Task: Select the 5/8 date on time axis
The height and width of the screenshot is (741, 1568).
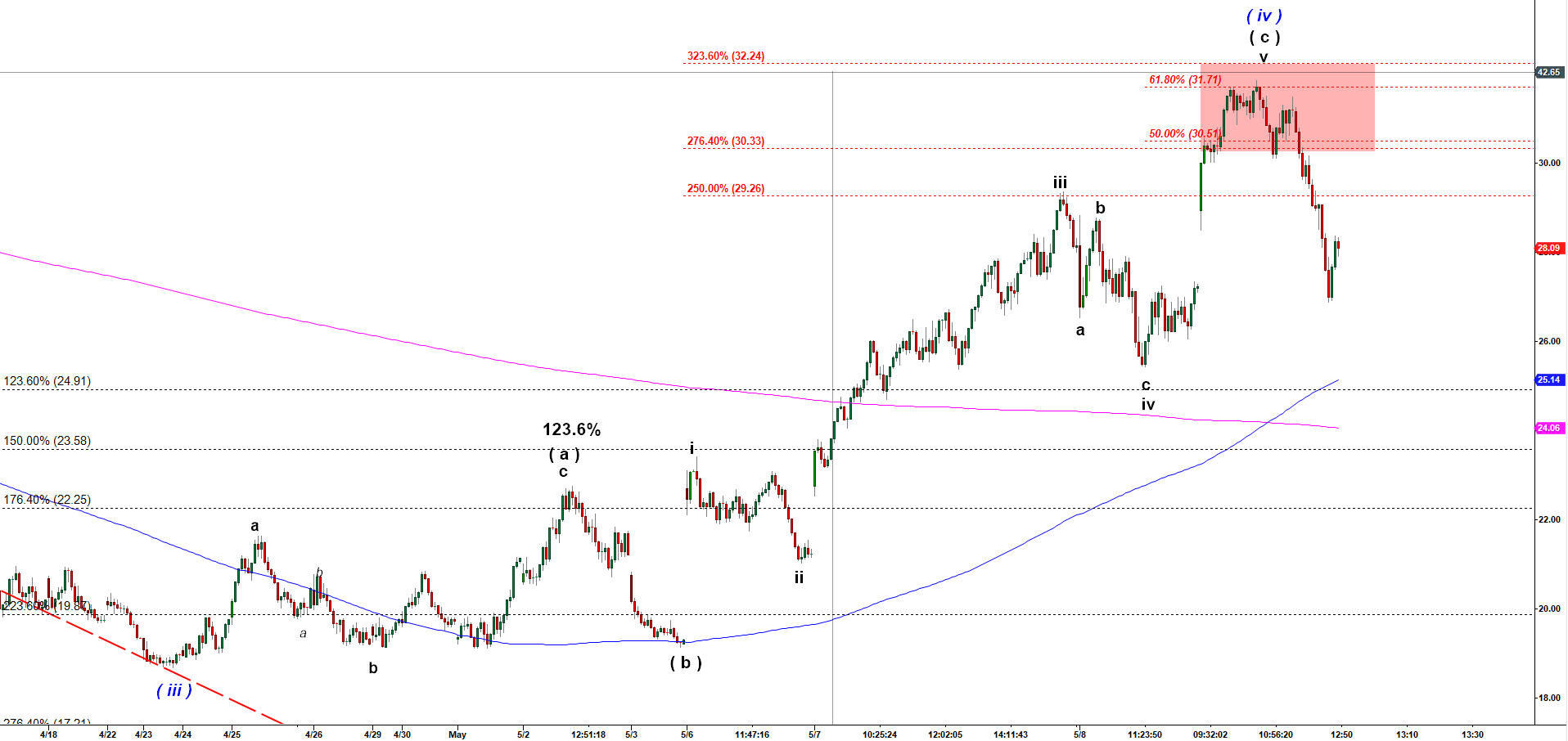Action: click(1079, 734)
